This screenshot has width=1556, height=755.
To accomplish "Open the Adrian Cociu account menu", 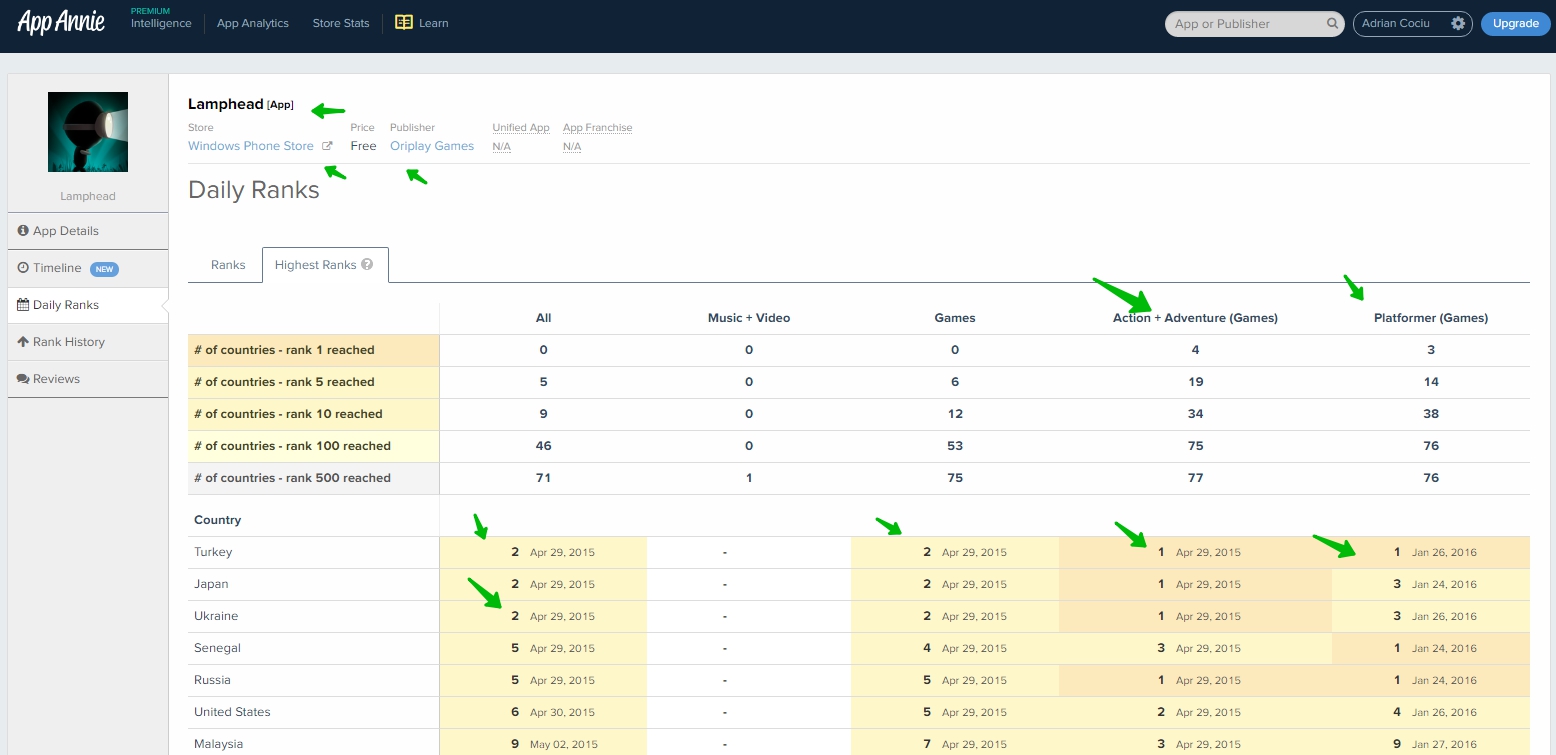I will pos(1399,24).
